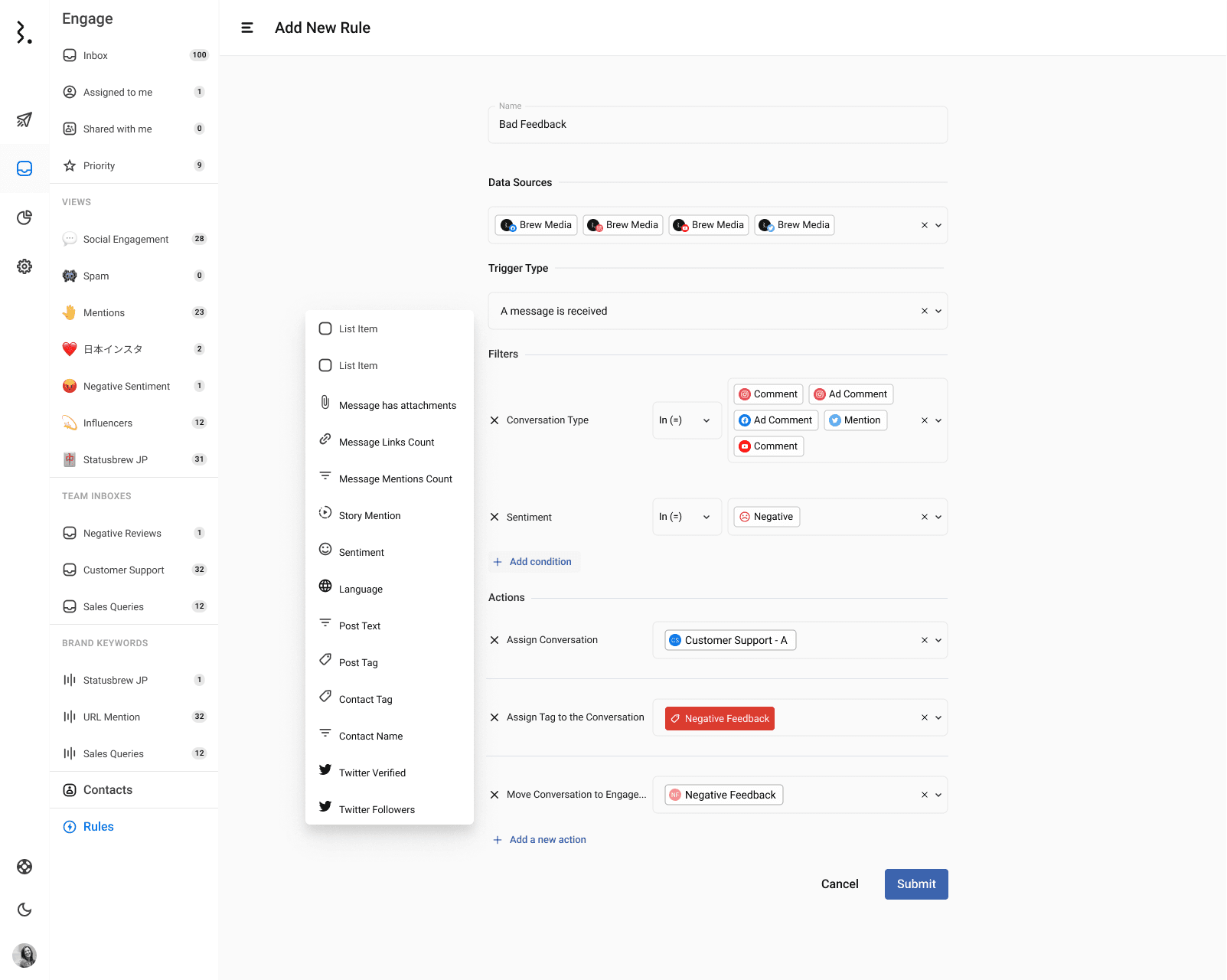Open the Publish paper plane icon
Screen dimensions: 1227x980
[x=24, y=119]
